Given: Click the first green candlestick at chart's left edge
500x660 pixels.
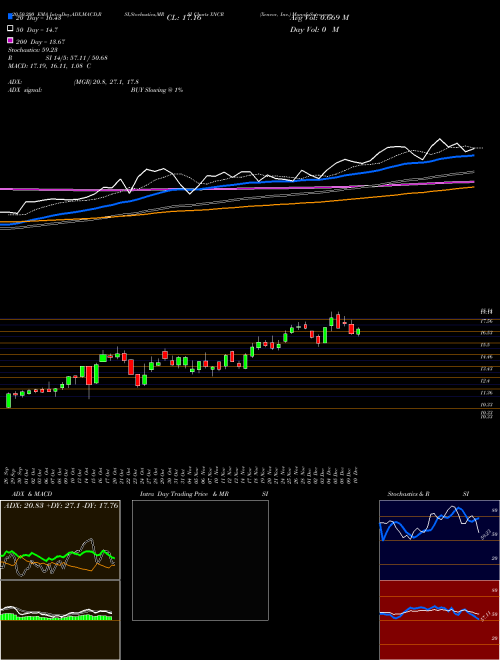Looking at the screenshot, I should [x=8, y=400].
